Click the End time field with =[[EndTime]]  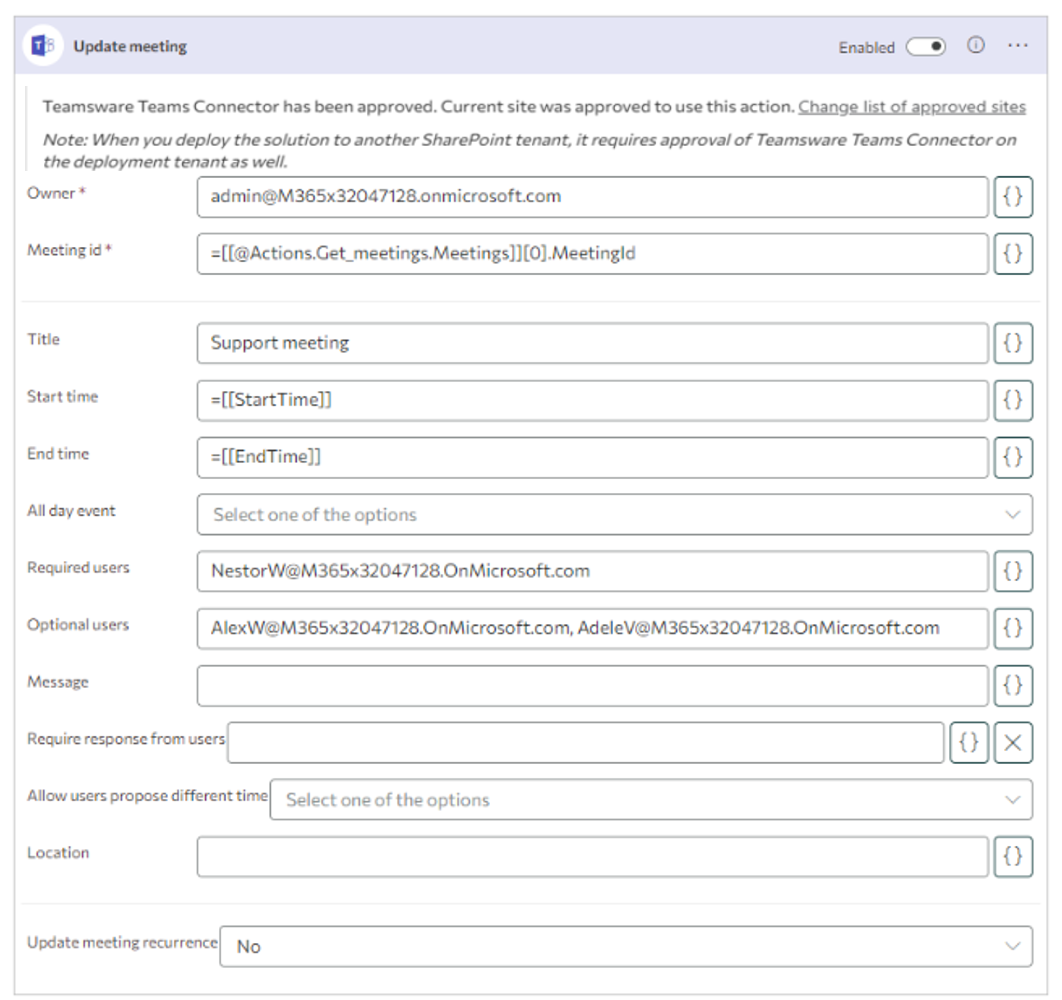(593, 457)
